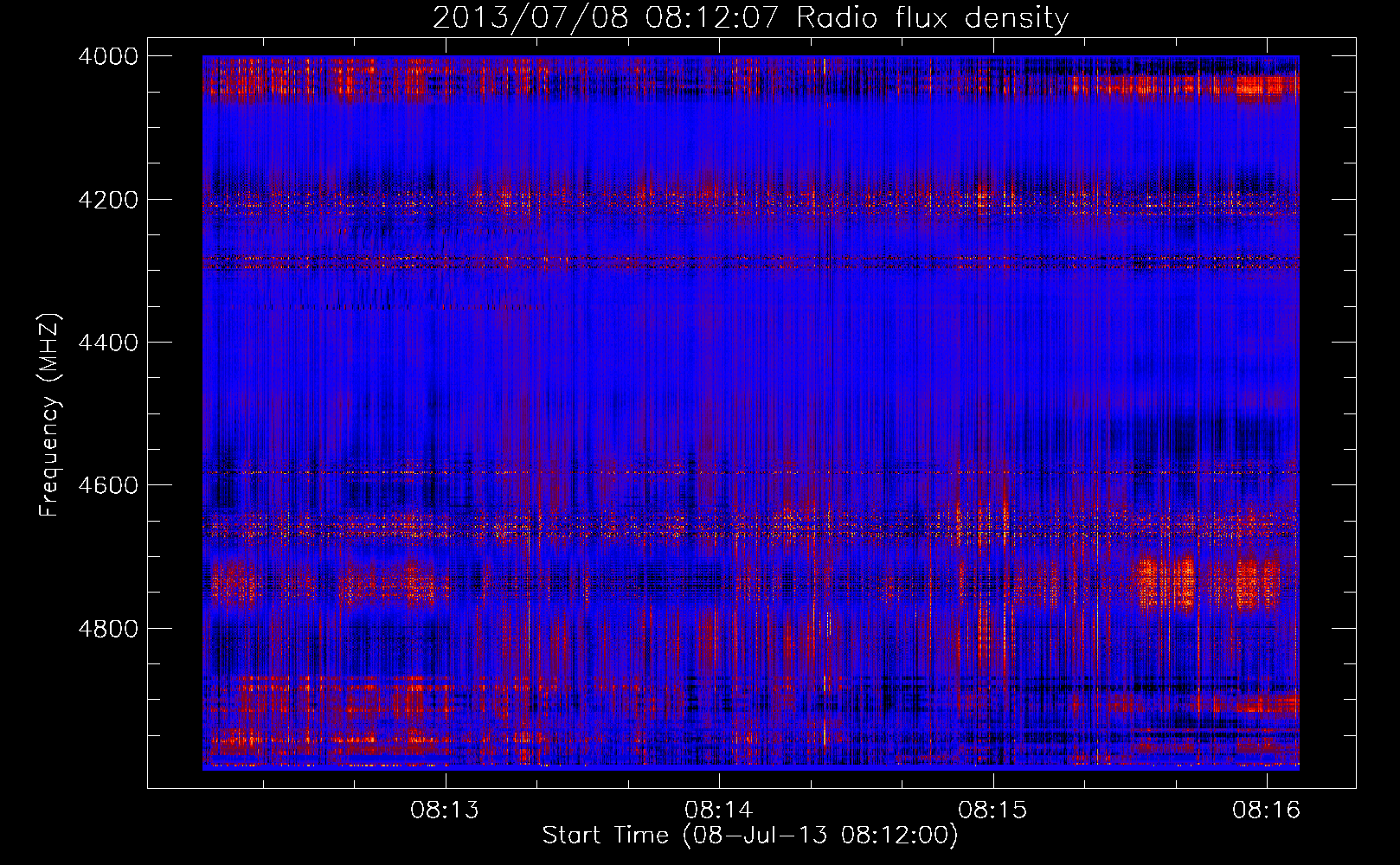Click the x-axis label "Start Time (08-Jul-13 08:12:00)"

750,836
